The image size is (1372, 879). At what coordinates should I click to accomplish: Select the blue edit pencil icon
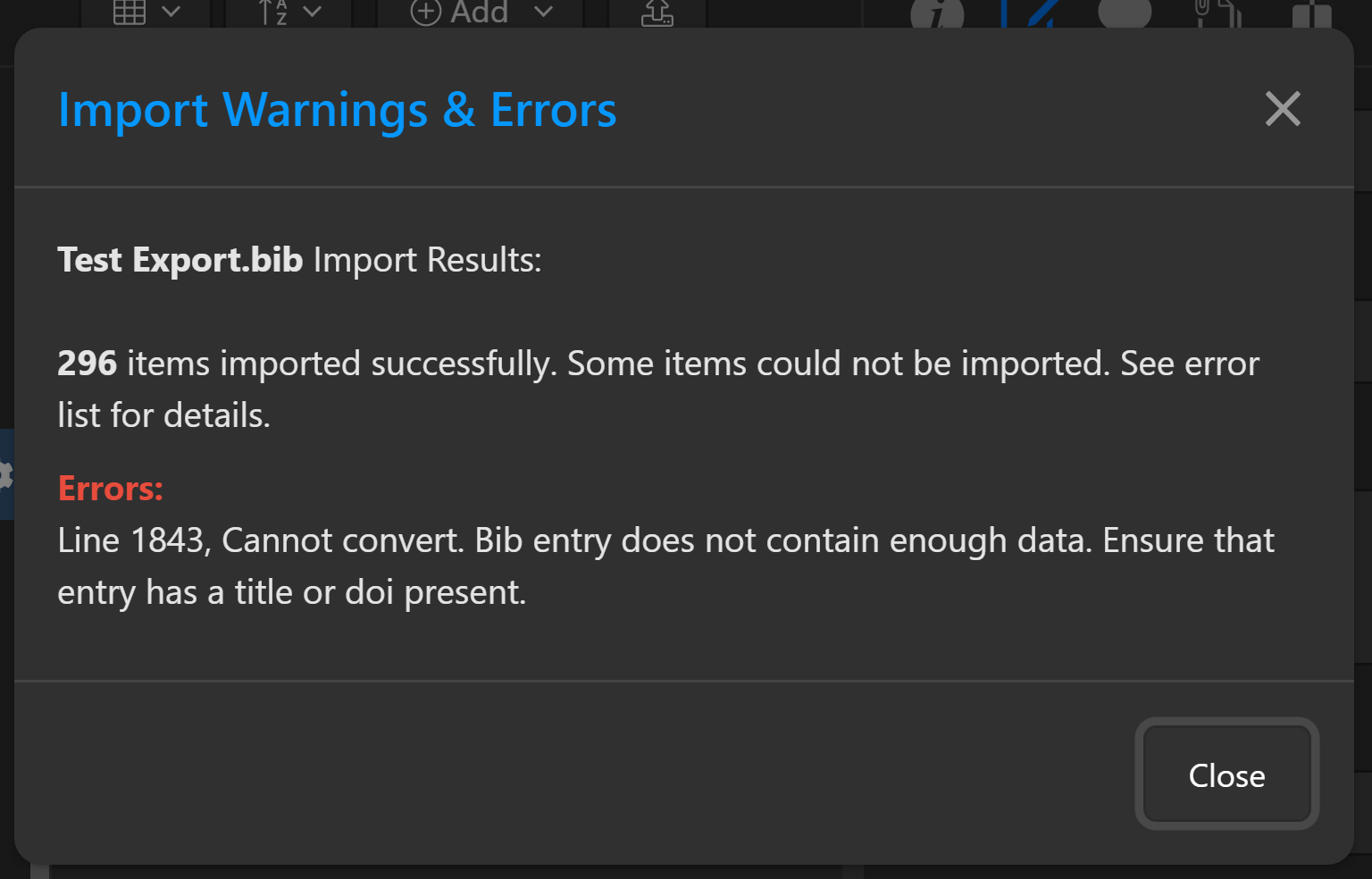1032,13
